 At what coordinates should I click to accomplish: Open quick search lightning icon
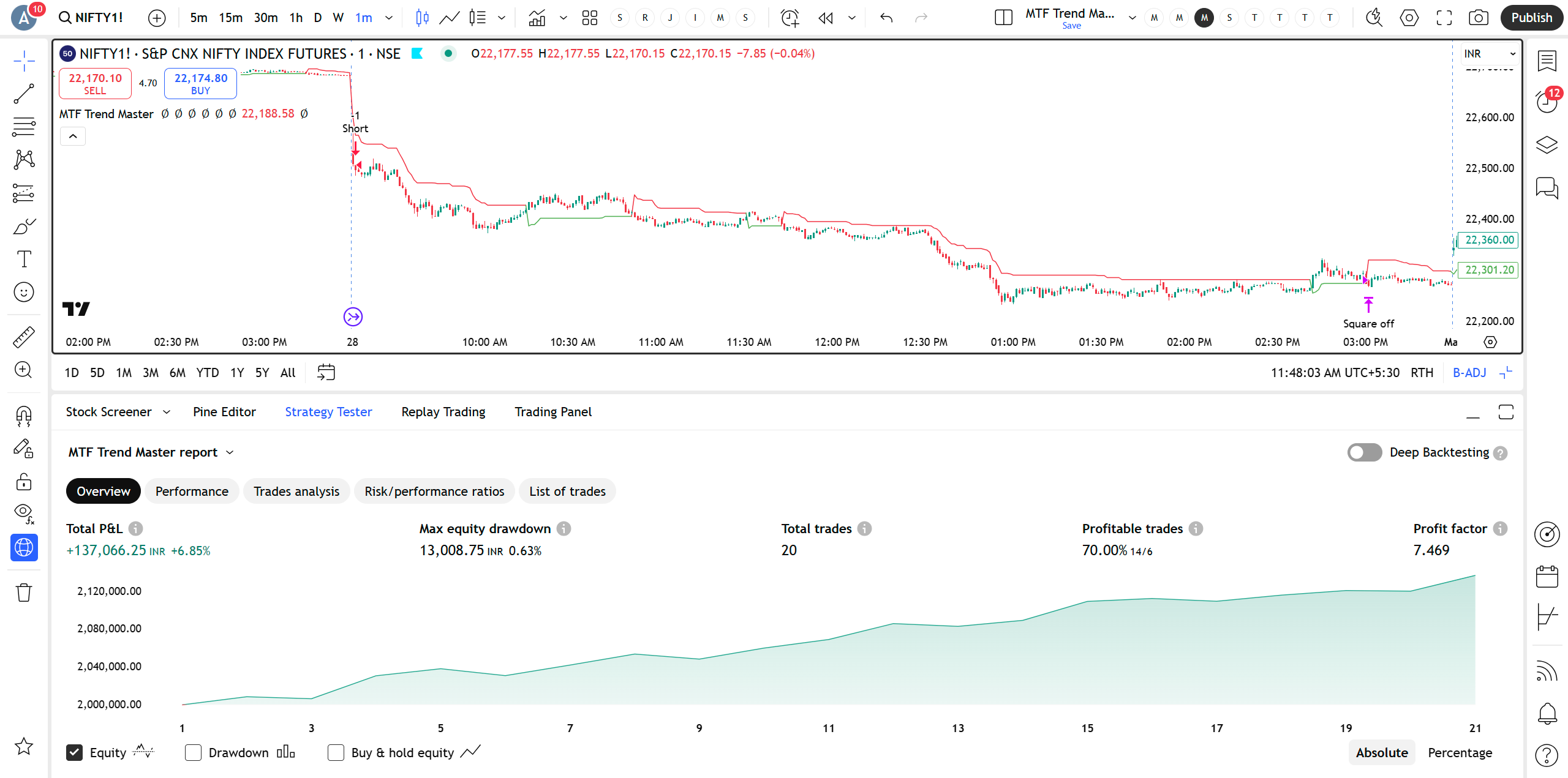click(x=1374, y=18)
